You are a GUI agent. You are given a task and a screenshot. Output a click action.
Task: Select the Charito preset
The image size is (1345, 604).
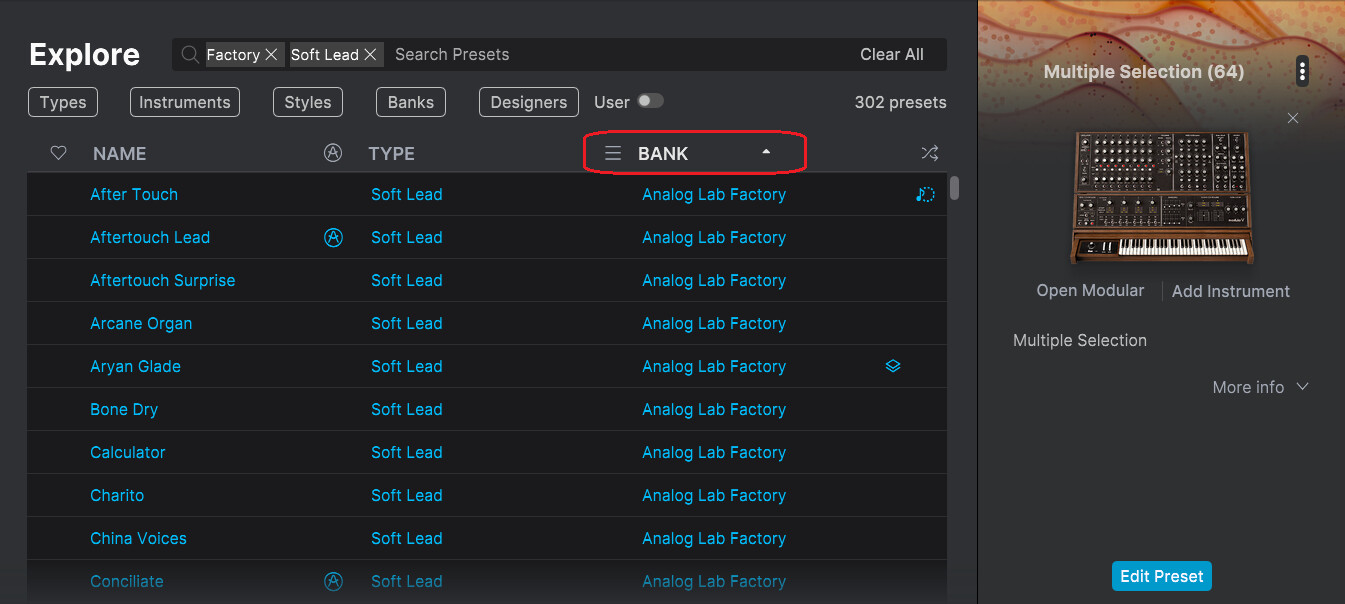tap(117, 496)
